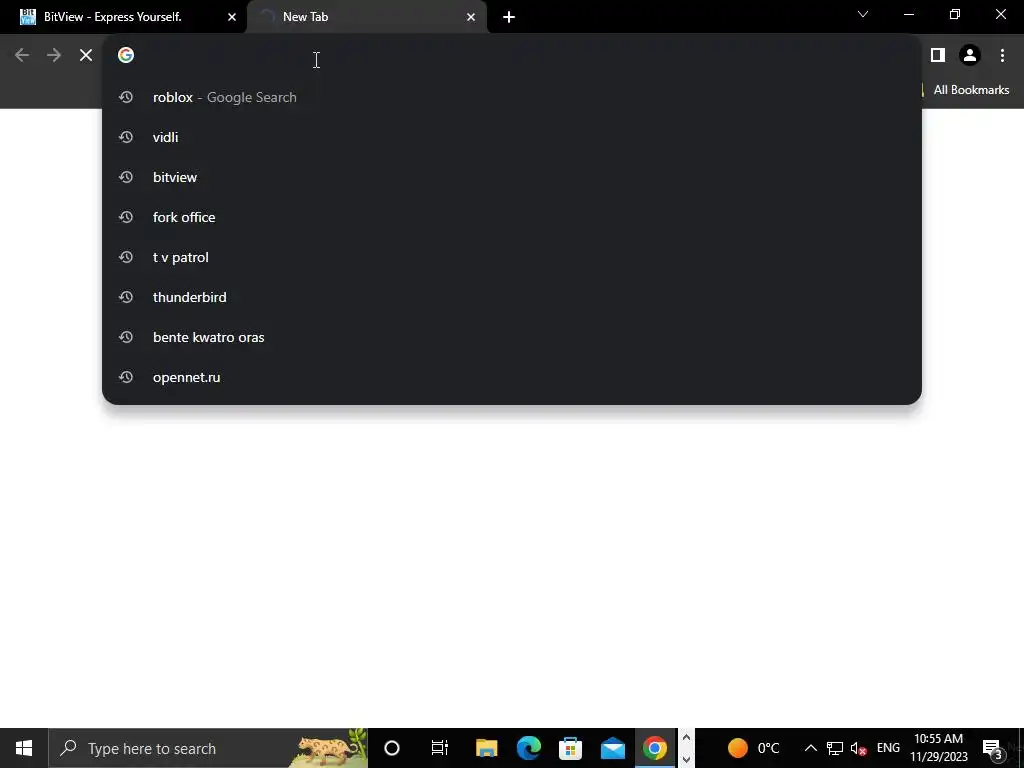This screenshot has width=1024, height=768.
Task: Open the profile avatar menu
Action: click(970, 56)
